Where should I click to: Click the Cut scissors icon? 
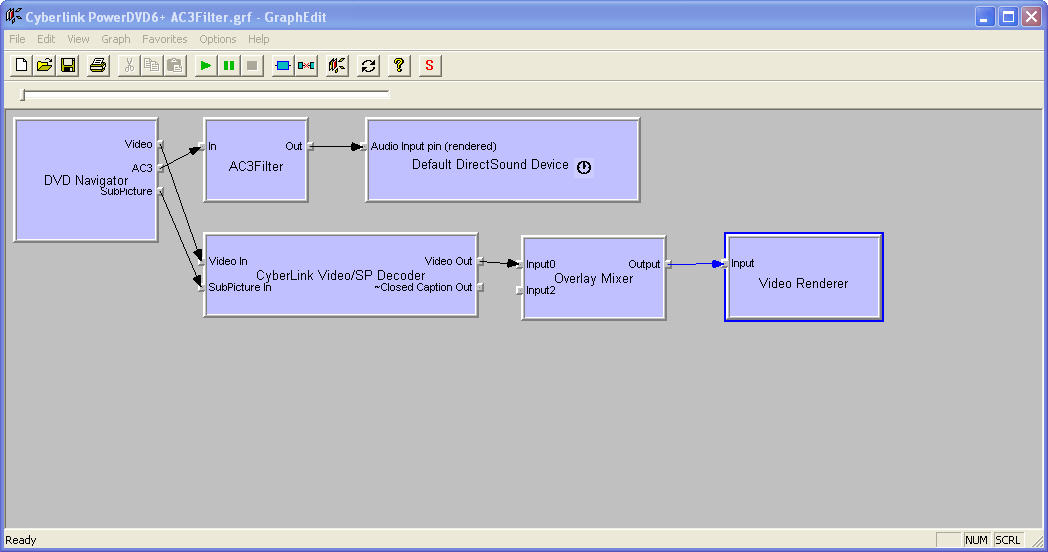pyautogui.click(x=129, y=65)
